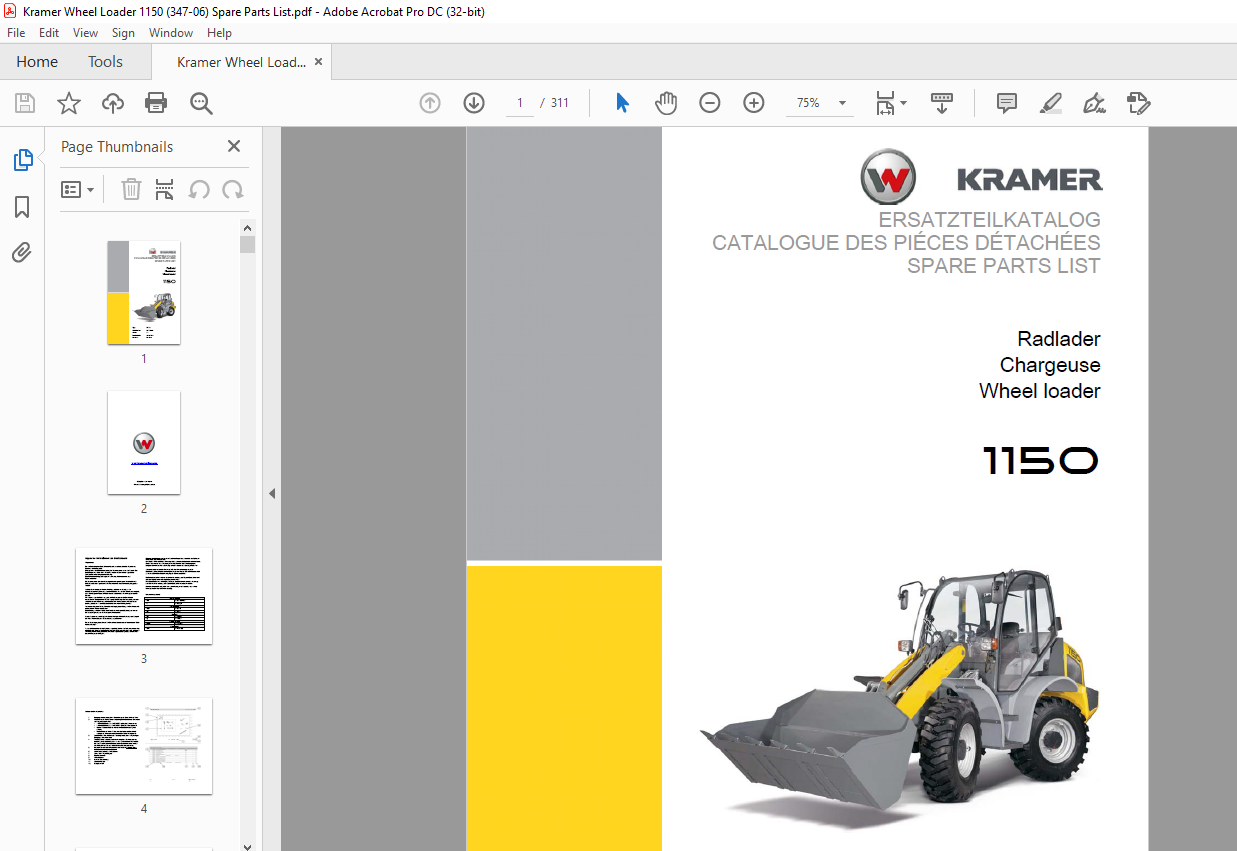Open the Help menu

pyautogui.click(x=219, y=33)
